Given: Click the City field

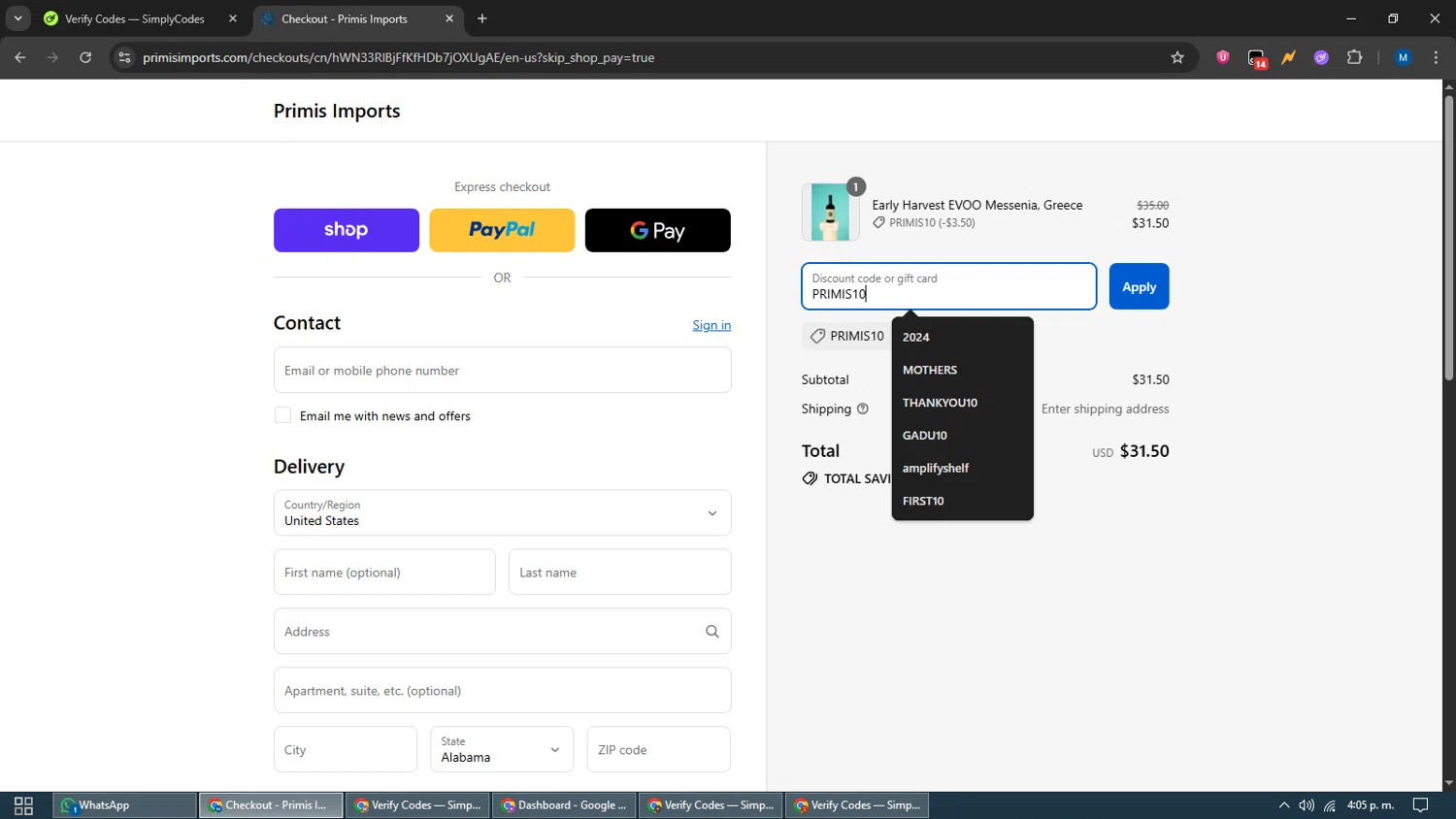Looking at the screenshot, I should (346, 749).
